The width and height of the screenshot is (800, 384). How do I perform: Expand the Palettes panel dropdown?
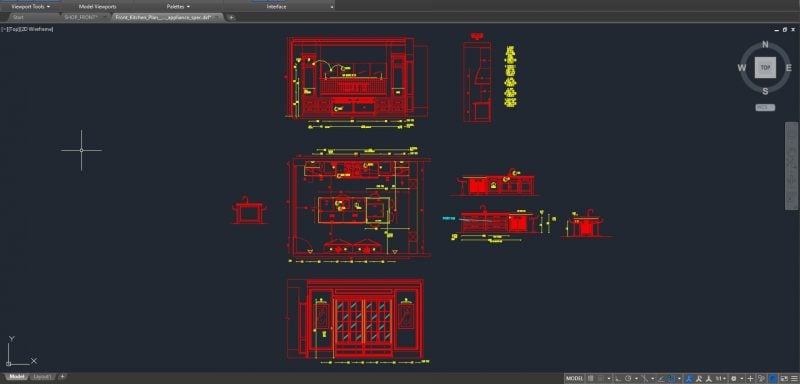[x=178, y=7]
